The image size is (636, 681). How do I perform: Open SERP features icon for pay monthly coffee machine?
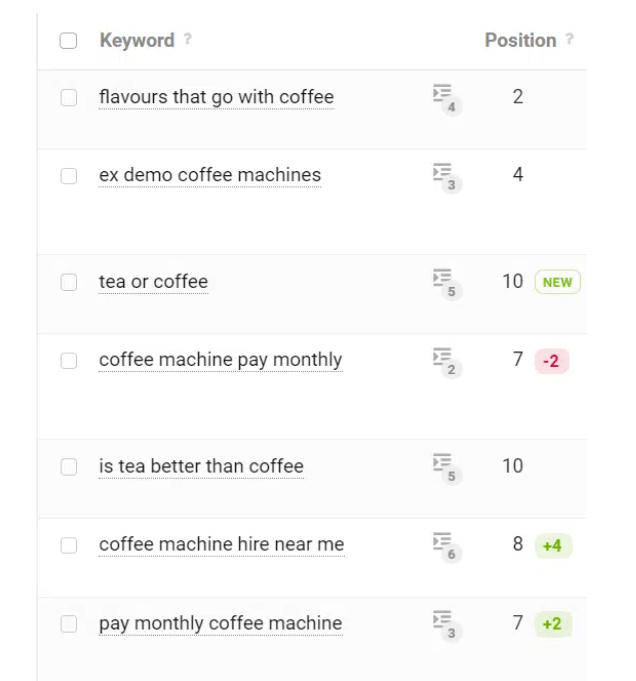447,625
